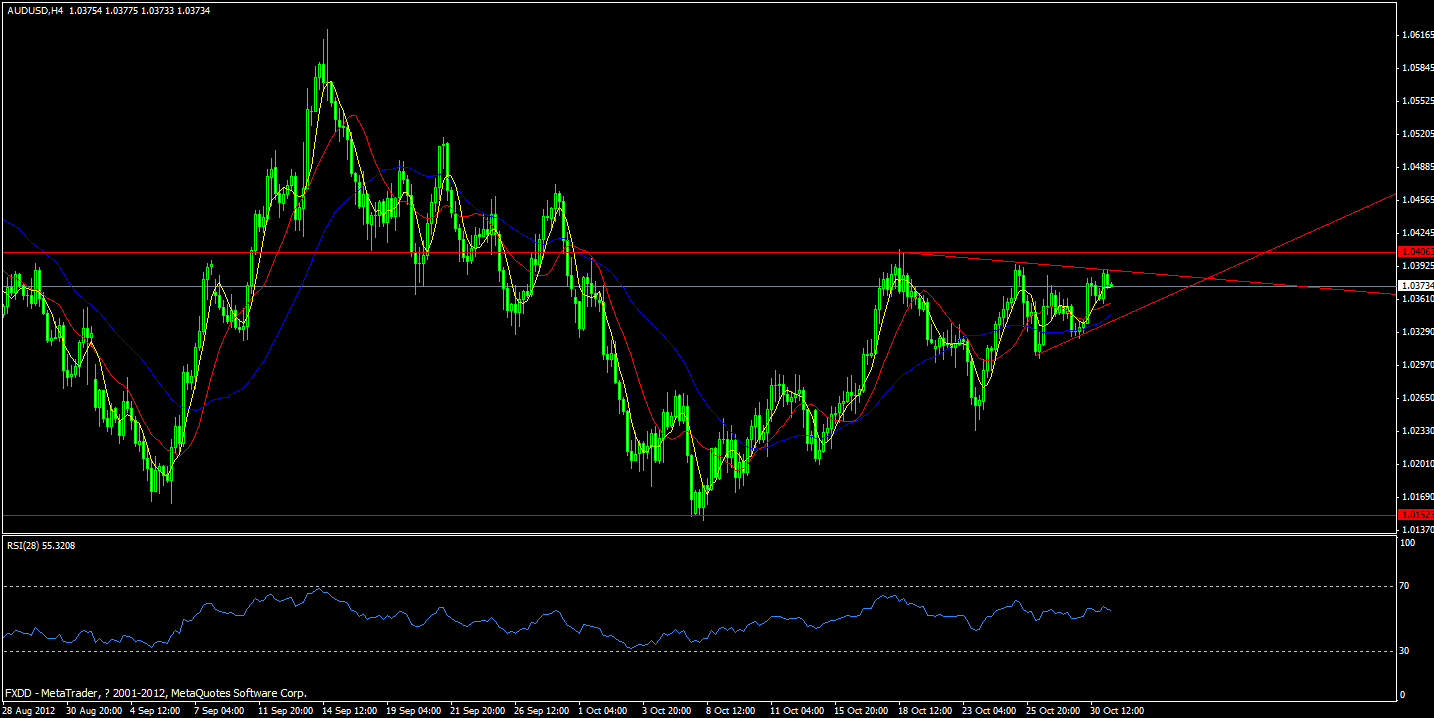The height and width of the screenshot is (718, 1434).
Task: Select the current price marker 1.03734
Action: 1413,284
